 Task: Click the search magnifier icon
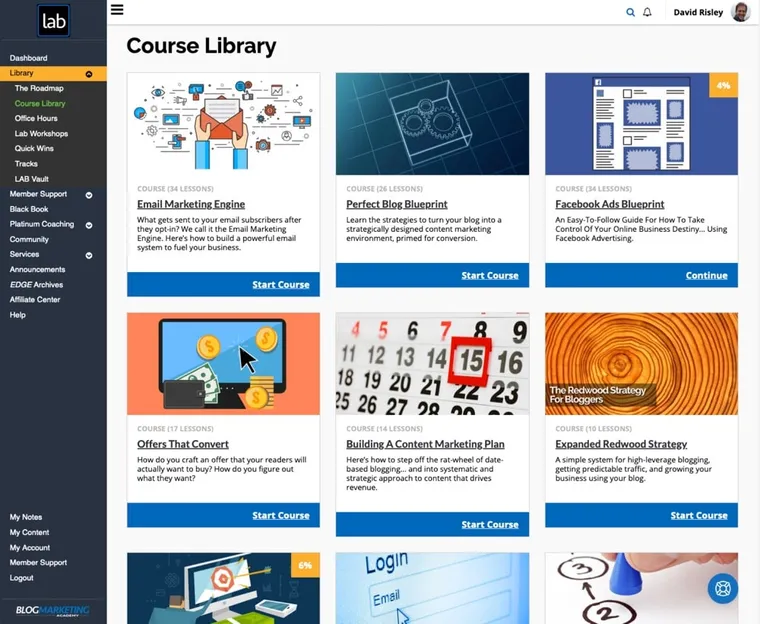630,13
